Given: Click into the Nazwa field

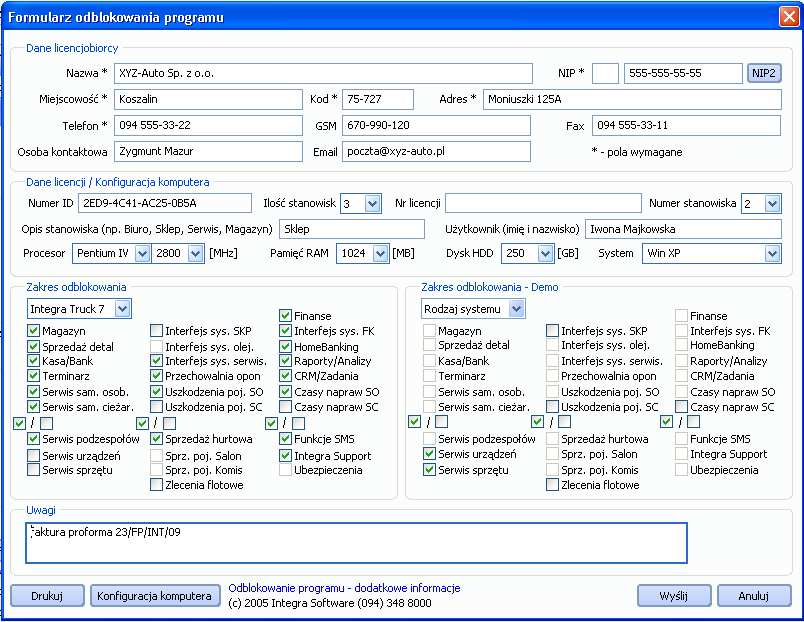Looking at the screenshot, I should (323, 73).
